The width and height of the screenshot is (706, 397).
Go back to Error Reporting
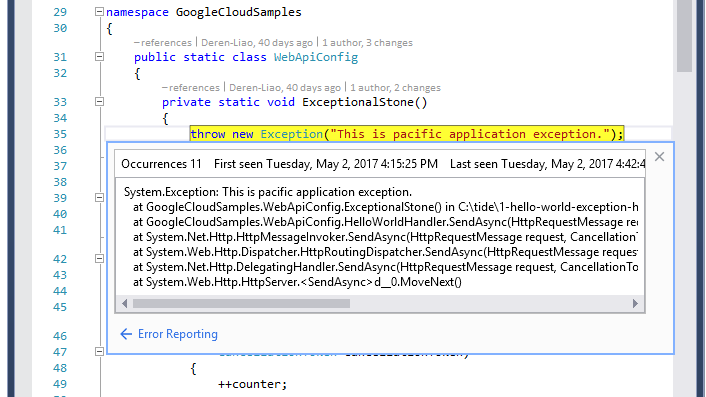[177, 334]
